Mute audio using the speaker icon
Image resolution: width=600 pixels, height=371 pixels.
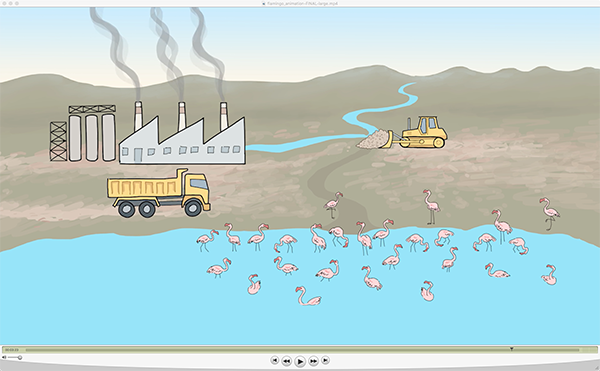(4, 357)
